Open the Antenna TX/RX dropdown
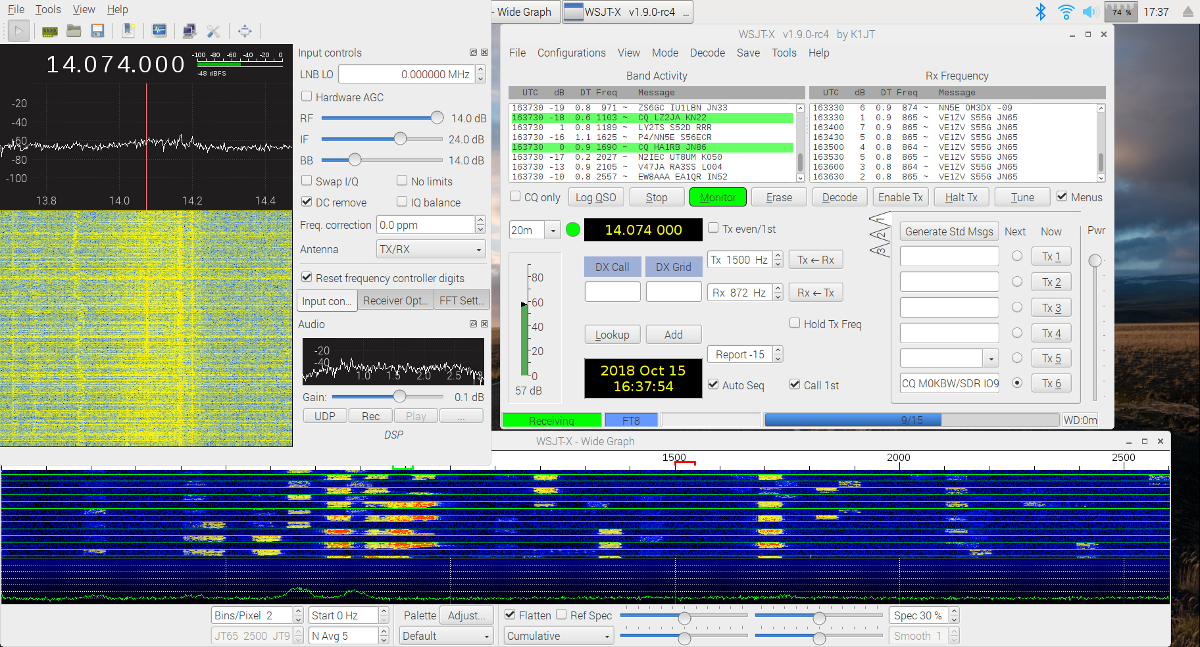 431,249
